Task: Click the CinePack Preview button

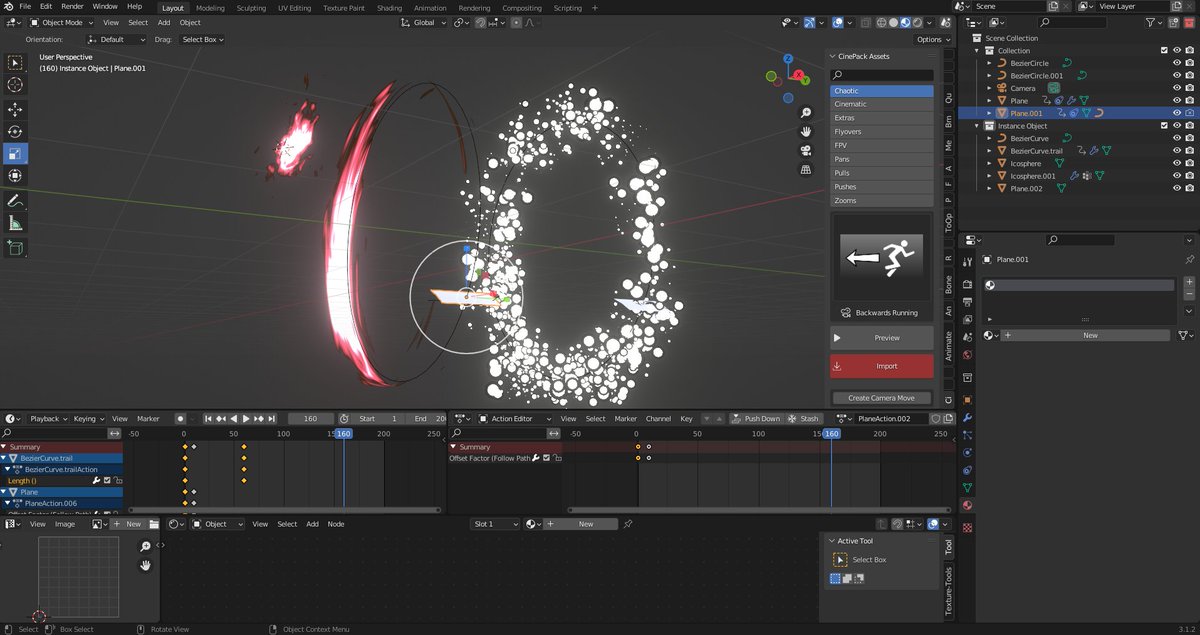Action: pyautogui.click(x=881, y=338)
